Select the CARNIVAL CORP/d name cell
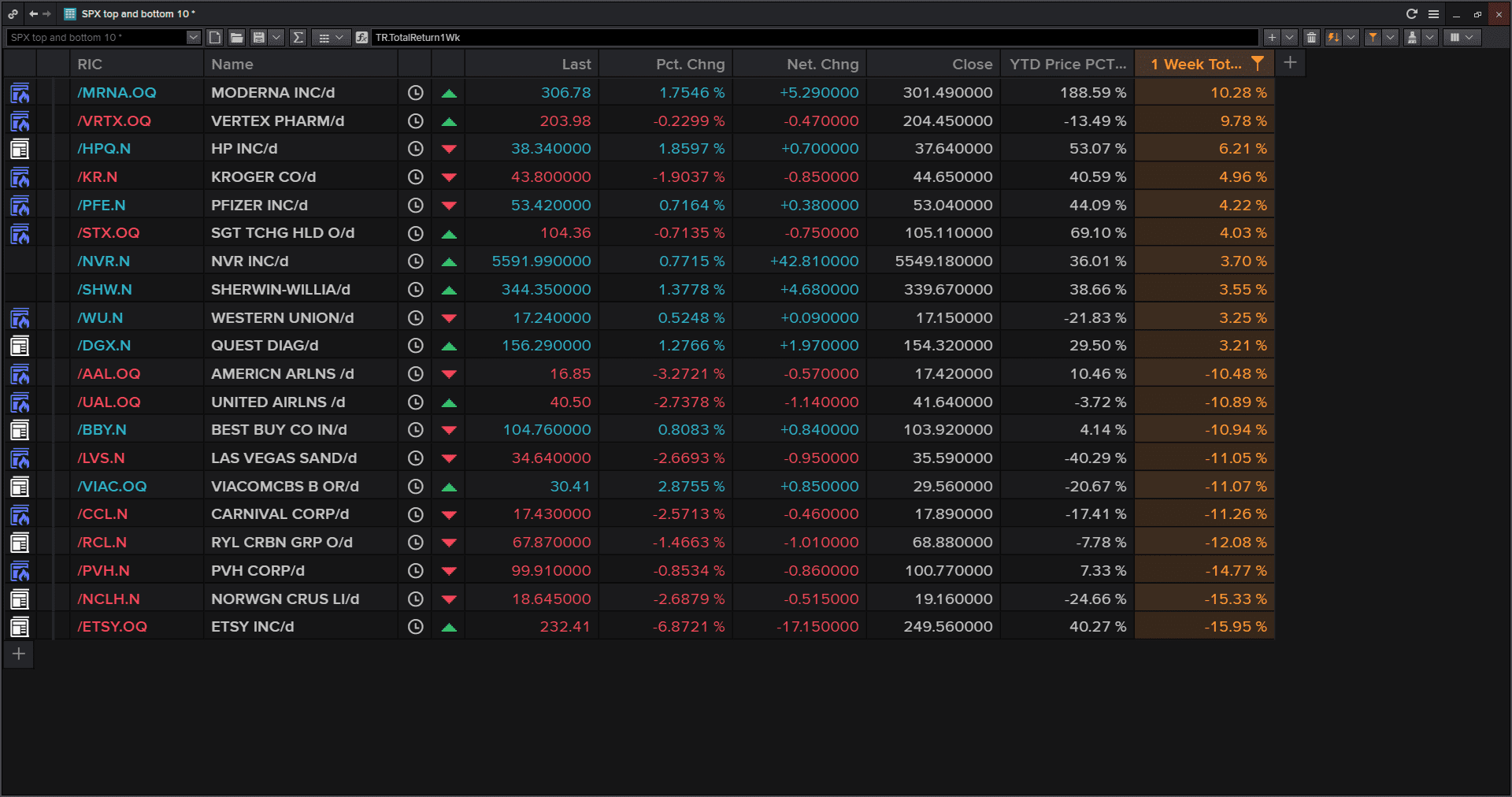 click(301, 514)
